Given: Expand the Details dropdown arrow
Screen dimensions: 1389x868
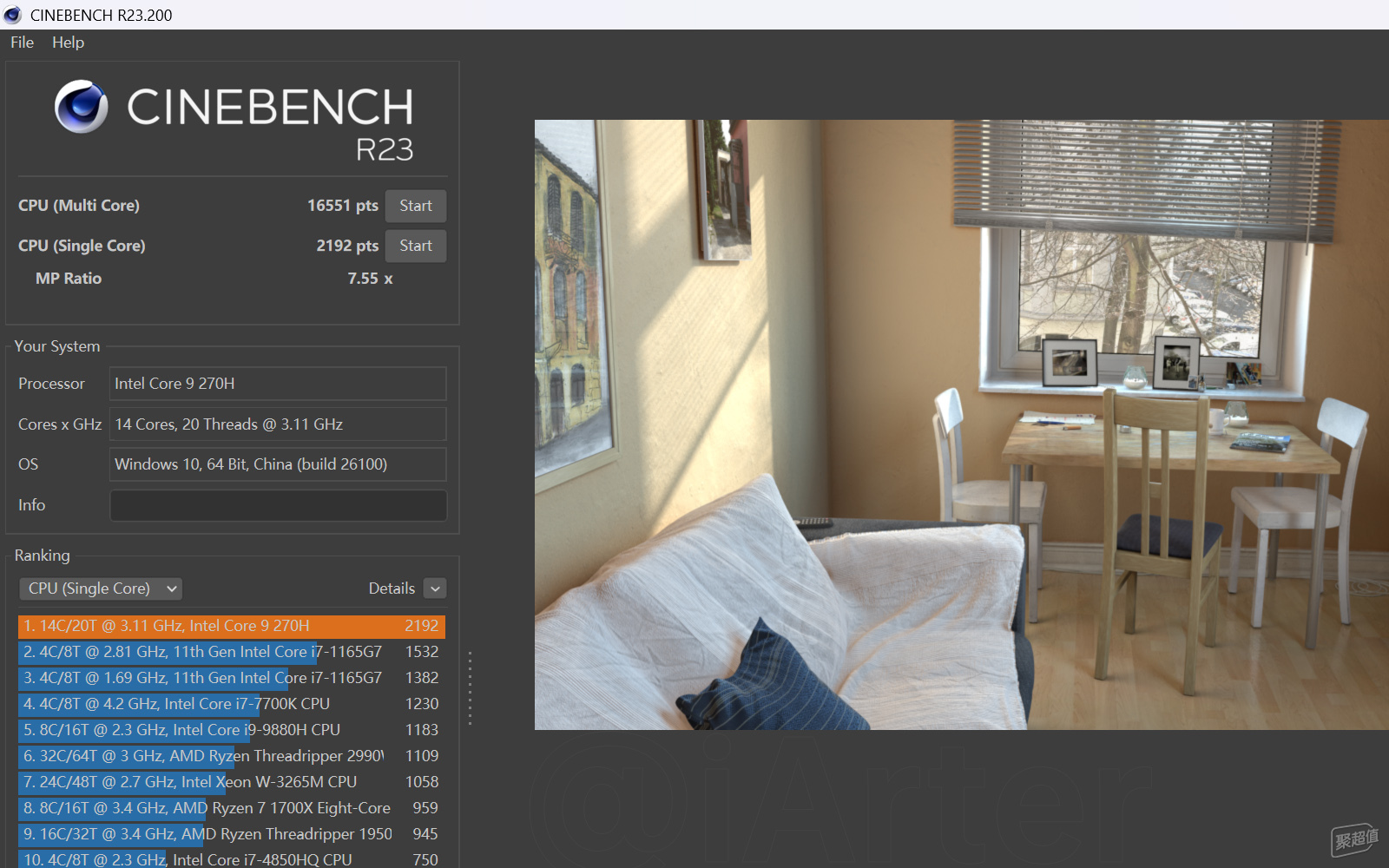Looking at the screenshot, I should [435, 589].
